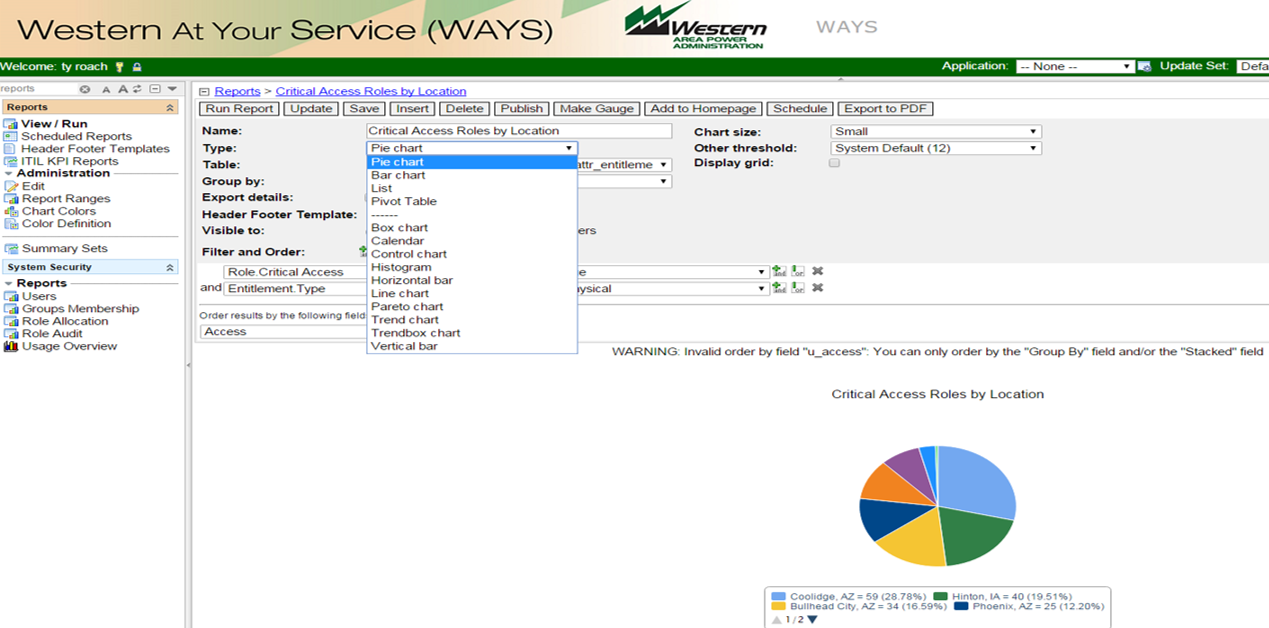The height and width of the screenshot is (628, 1269).
Task: Add OR condition on the Role.Critical Access row
Action: click(x=798, y=271)
